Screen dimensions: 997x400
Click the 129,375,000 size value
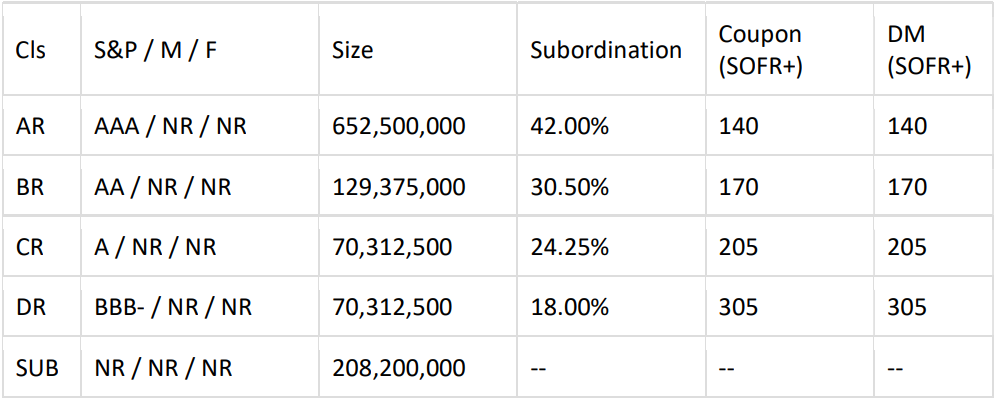pyautogui.click(x=398, y=187)
